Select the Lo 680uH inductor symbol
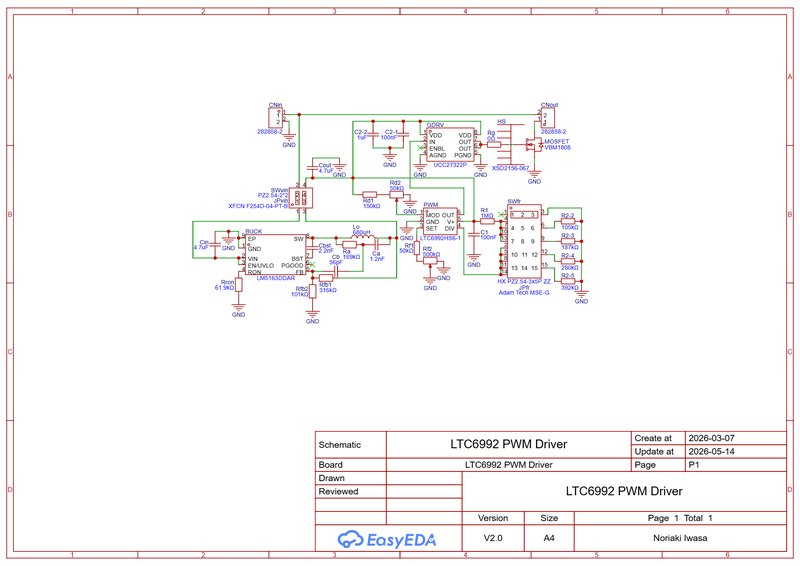This screenshot has width=800, height=566. pos(362,238)
